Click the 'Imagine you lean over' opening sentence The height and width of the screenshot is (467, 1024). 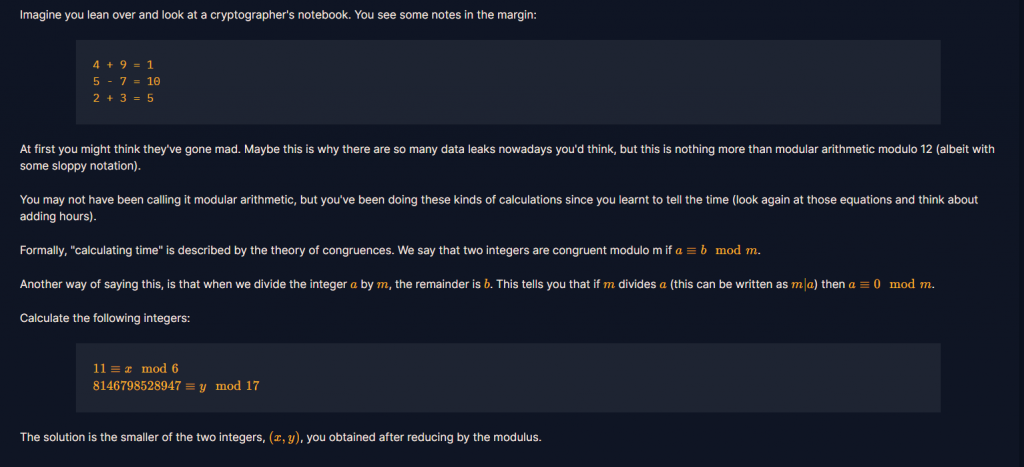tap(278, 14)
